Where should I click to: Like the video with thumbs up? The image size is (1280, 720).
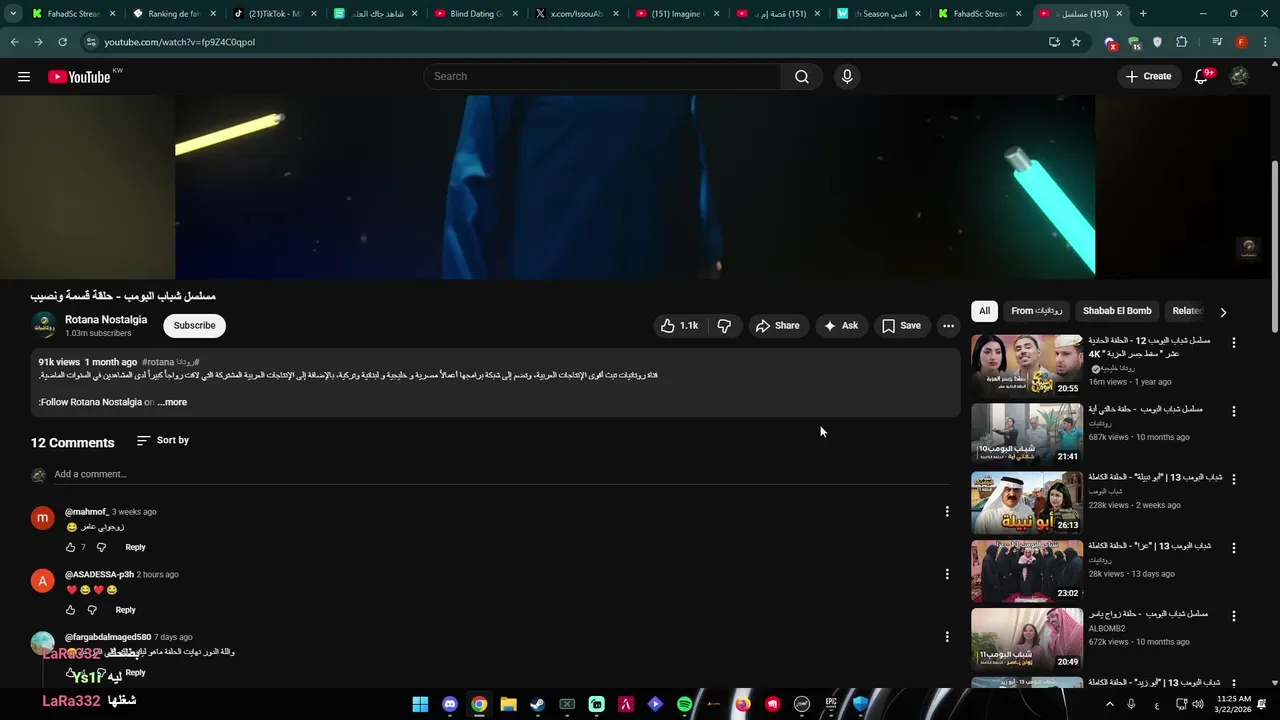click(x=679, y=325)
